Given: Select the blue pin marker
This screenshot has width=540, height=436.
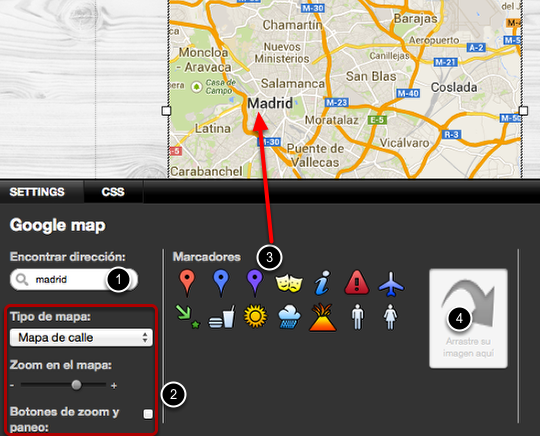Looking at the screenshot, I should 221,283.
